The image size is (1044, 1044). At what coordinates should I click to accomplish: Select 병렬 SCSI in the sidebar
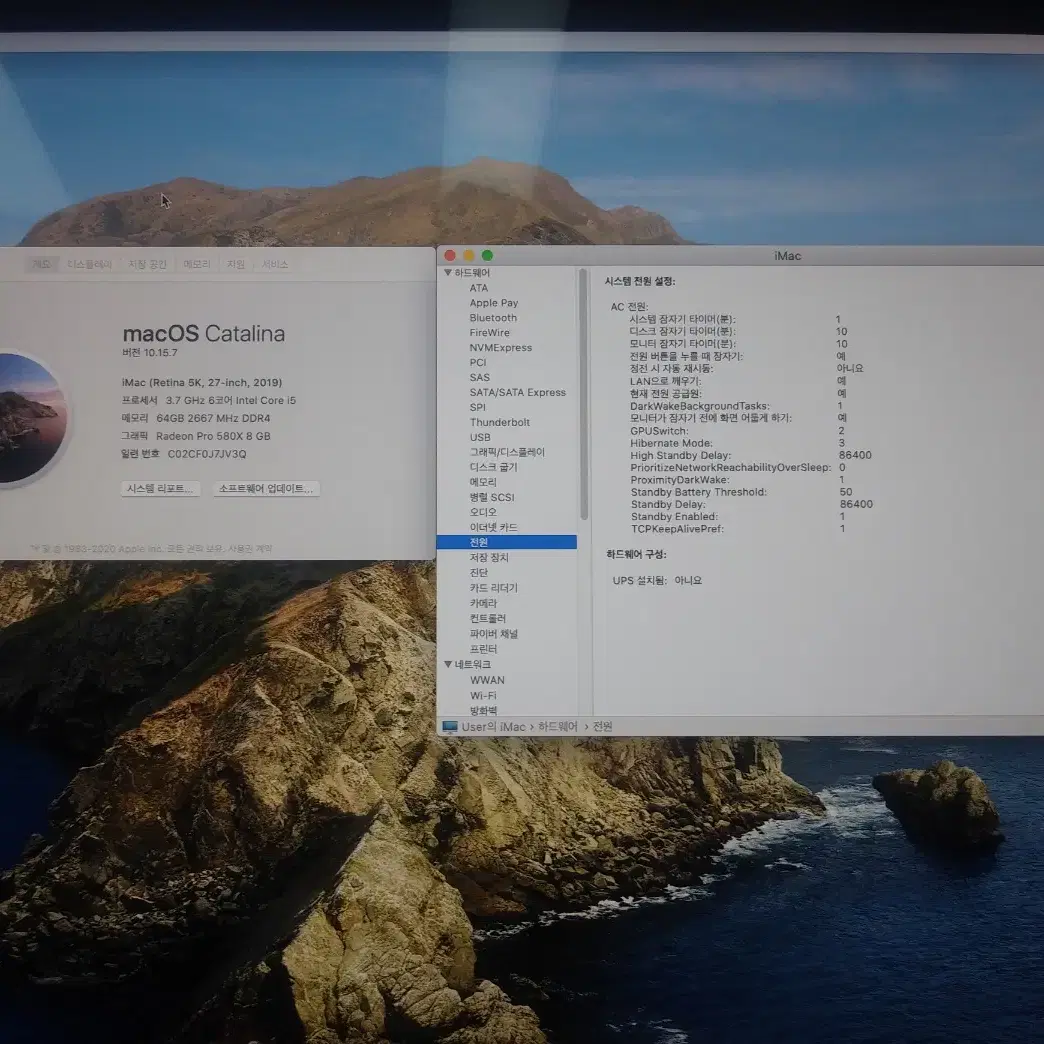click(x=491, y=497)
